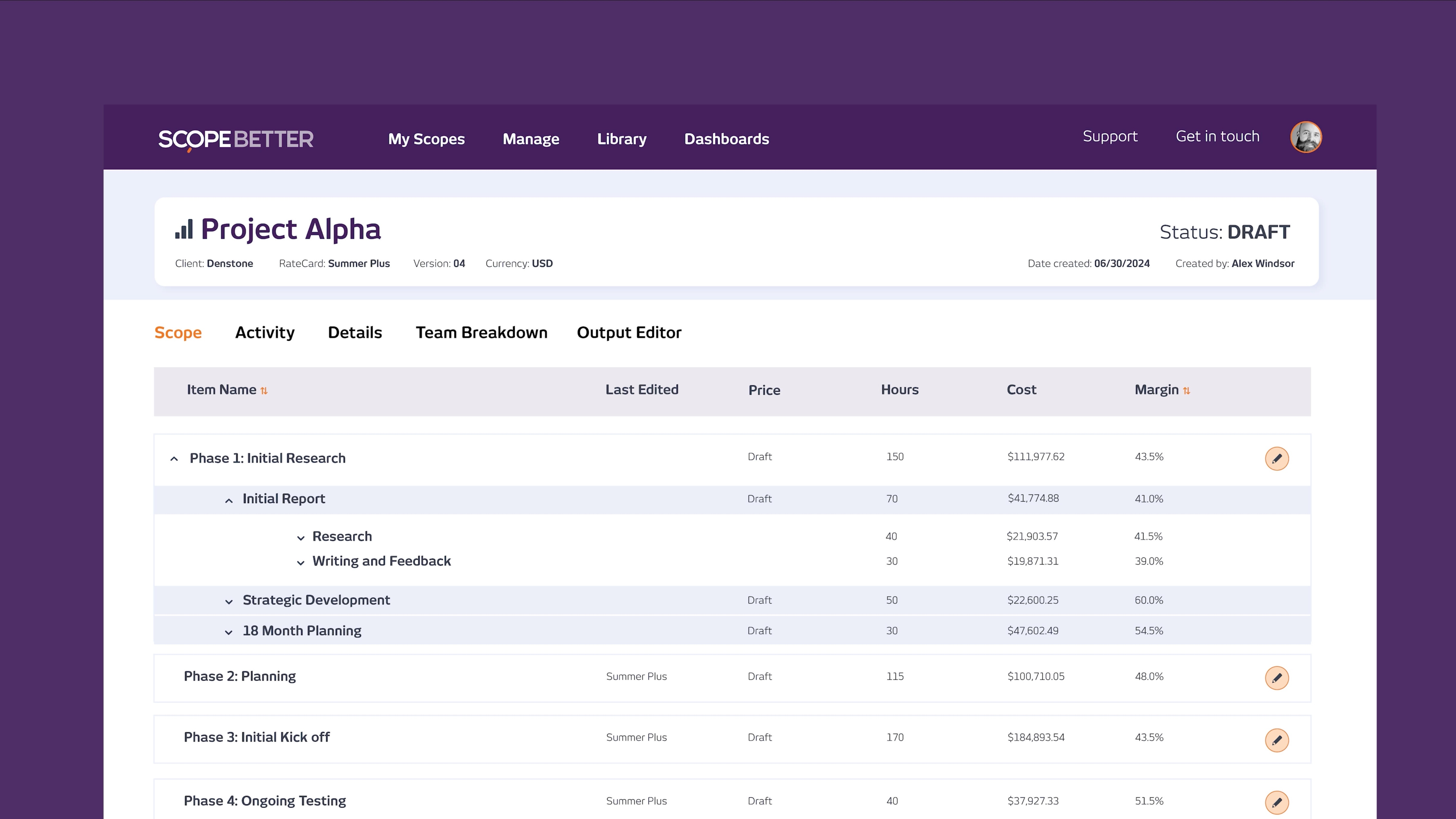The height and width of the screenshot is (819, 1456).
Task: Click the Phase 2: Planning edit pencil
Action: point(1277,678)
